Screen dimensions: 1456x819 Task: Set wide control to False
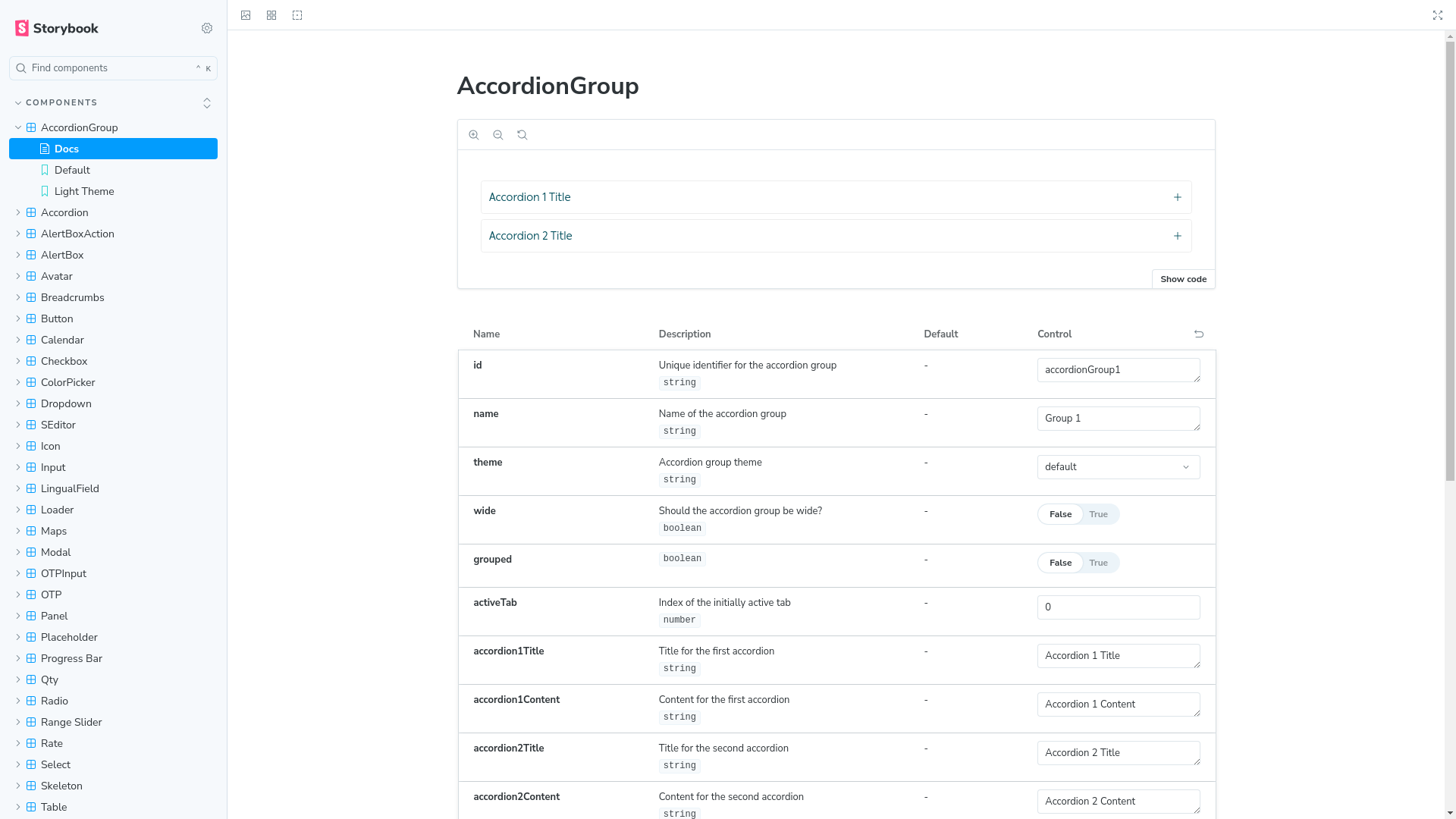1060,514
